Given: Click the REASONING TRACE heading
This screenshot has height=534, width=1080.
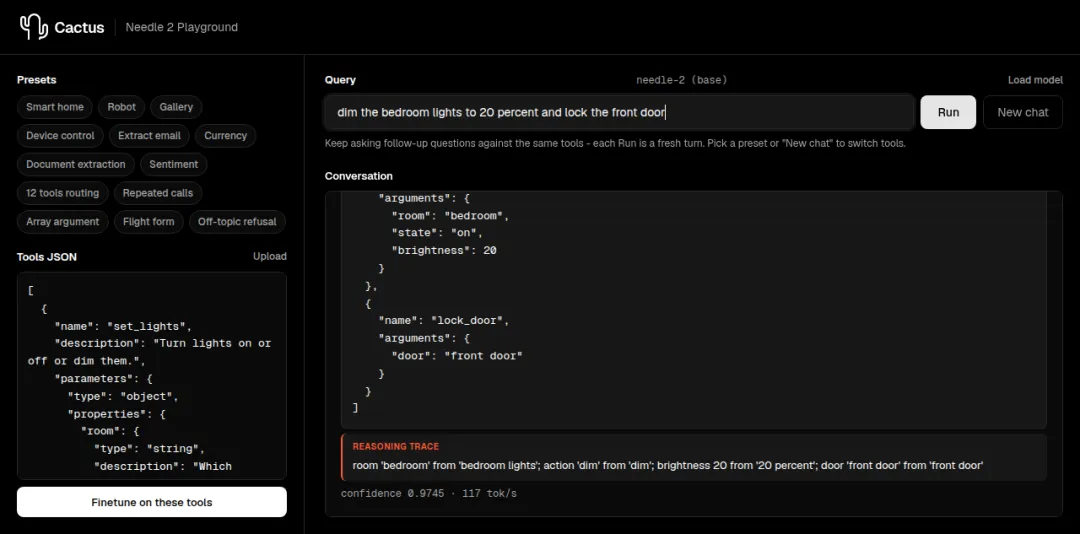Looking at the screenshot, I should 395,446.
